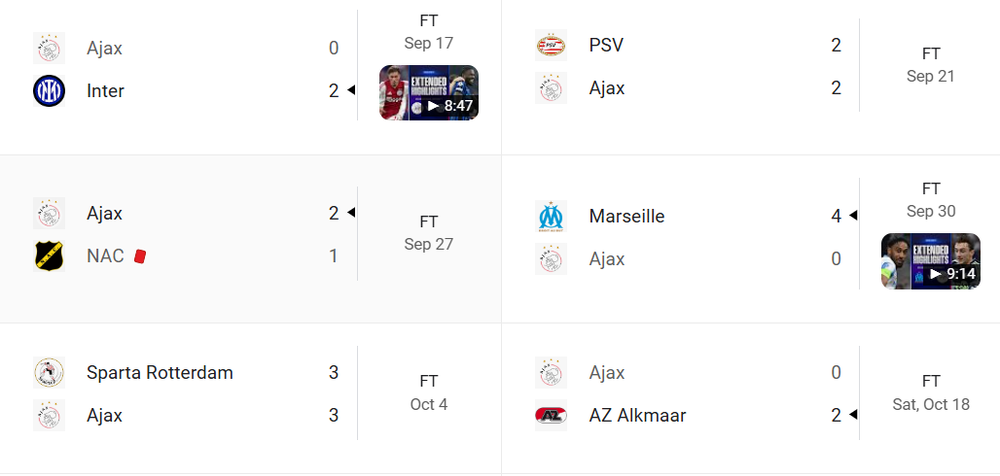Click the Sat, Oct 18 match date
The width and height of the screenshot is (1000, 476).
click(x=930, y=404)
